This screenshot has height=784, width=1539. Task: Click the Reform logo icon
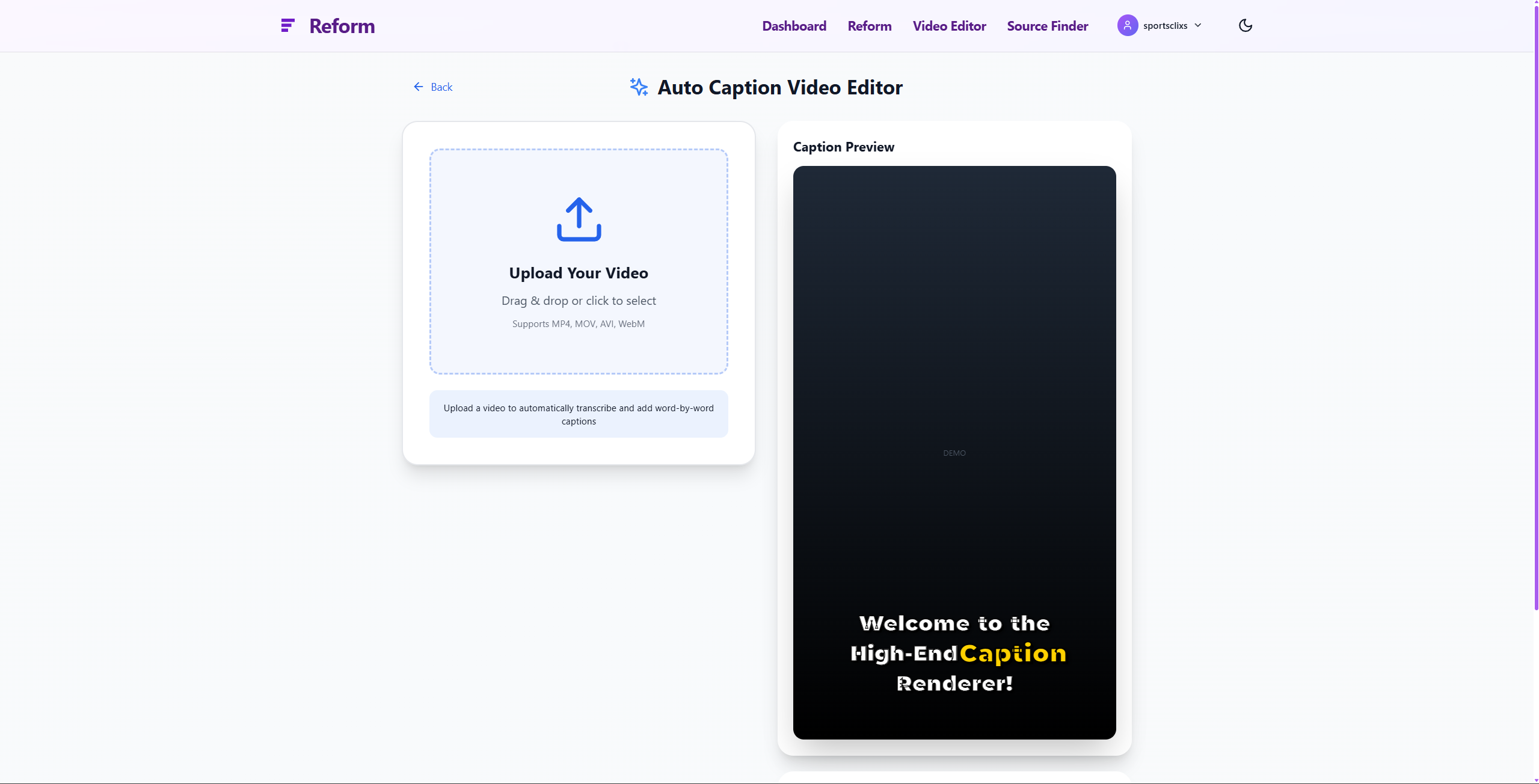click(287, 25)
